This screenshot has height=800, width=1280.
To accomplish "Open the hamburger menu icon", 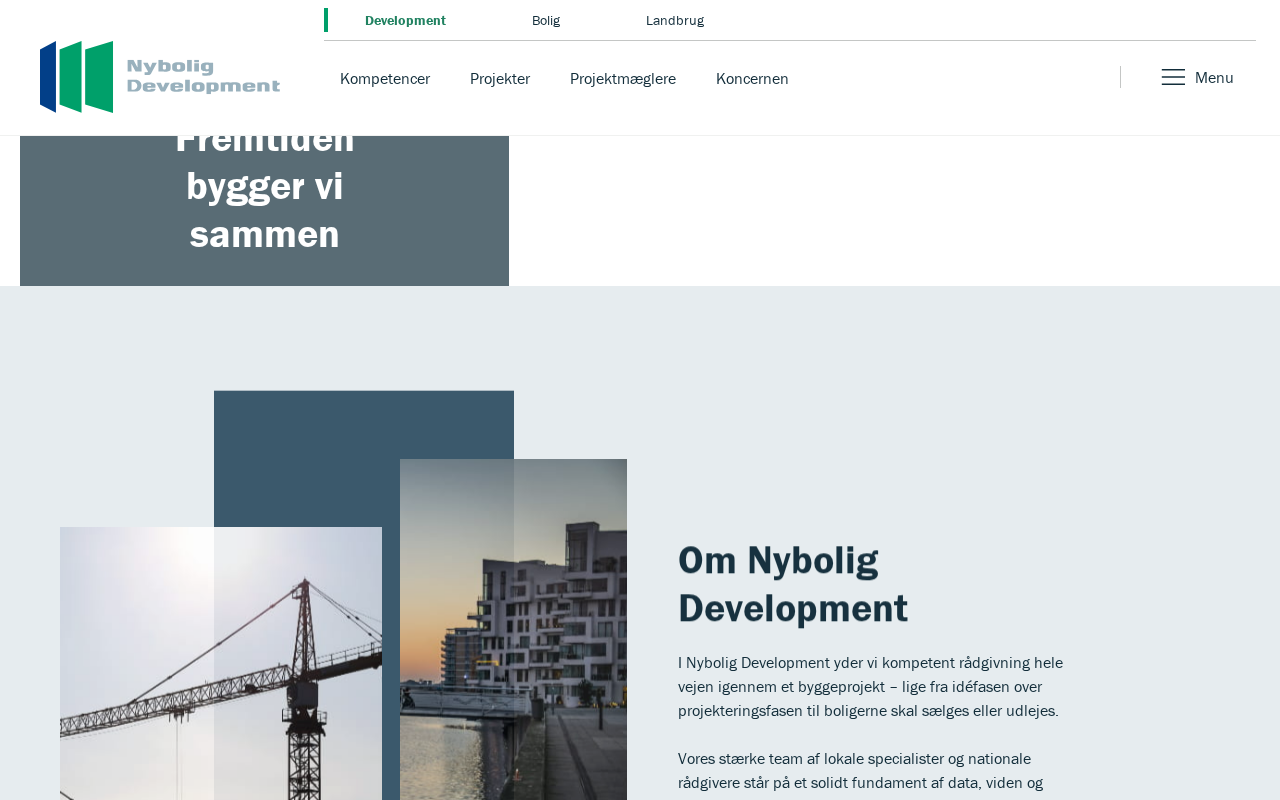I will (x=1173, y=78).
